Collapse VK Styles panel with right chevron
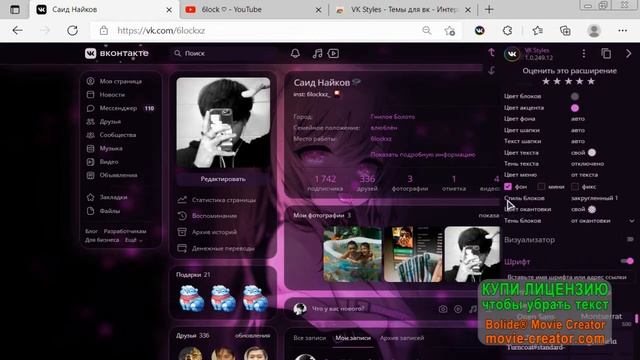The height and width of the screenshot is (360, 640). tap(629, 53)
